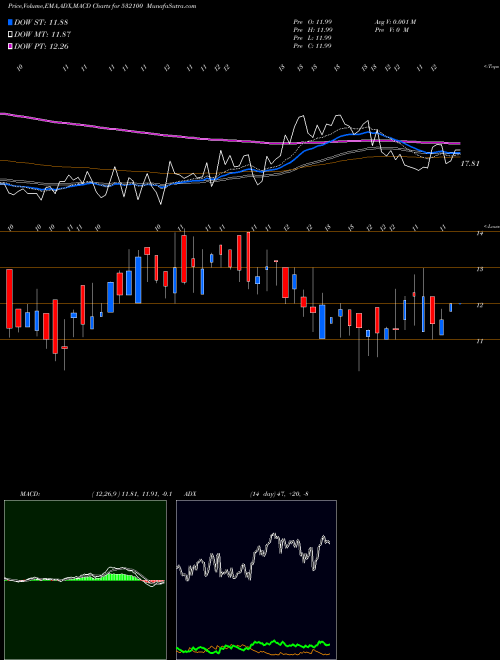Click the MACD '(12,26,9) 11.81, 11.91, -0.1' readout
This screenshot has height=660, width=500.
[131, 494]
